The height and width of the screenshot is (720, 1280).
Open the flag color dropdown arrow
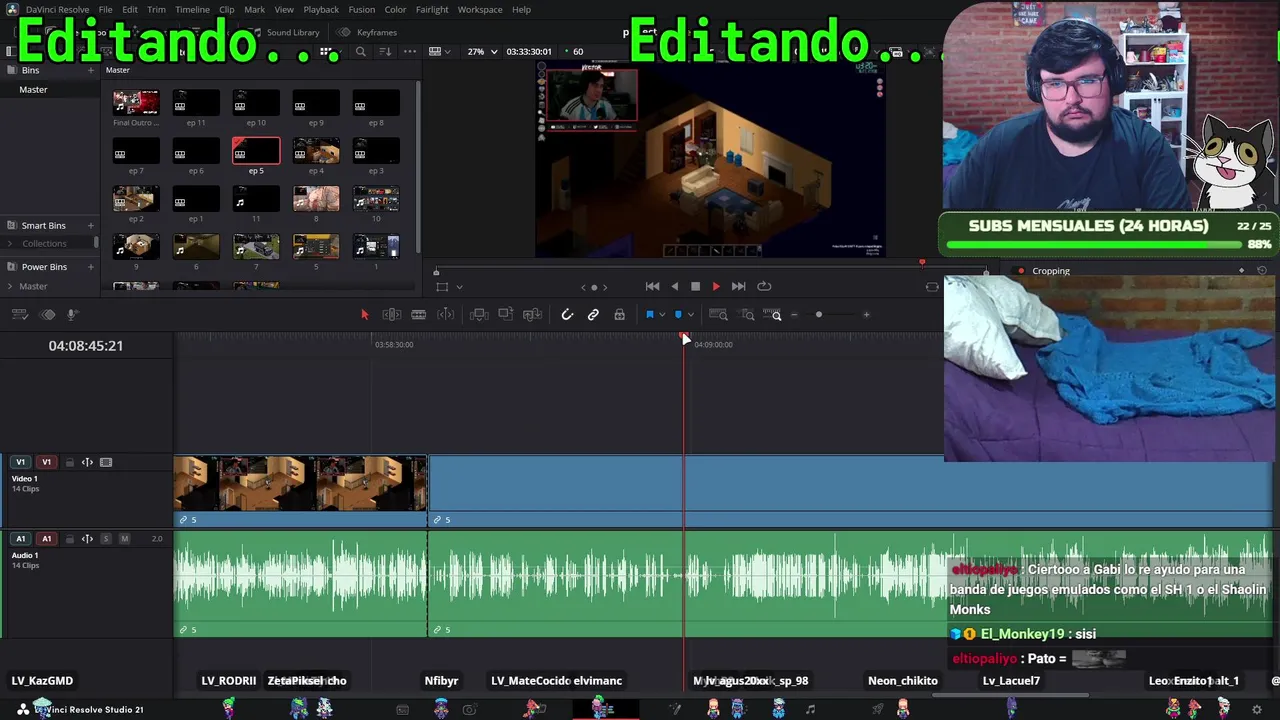click(662, 315)
